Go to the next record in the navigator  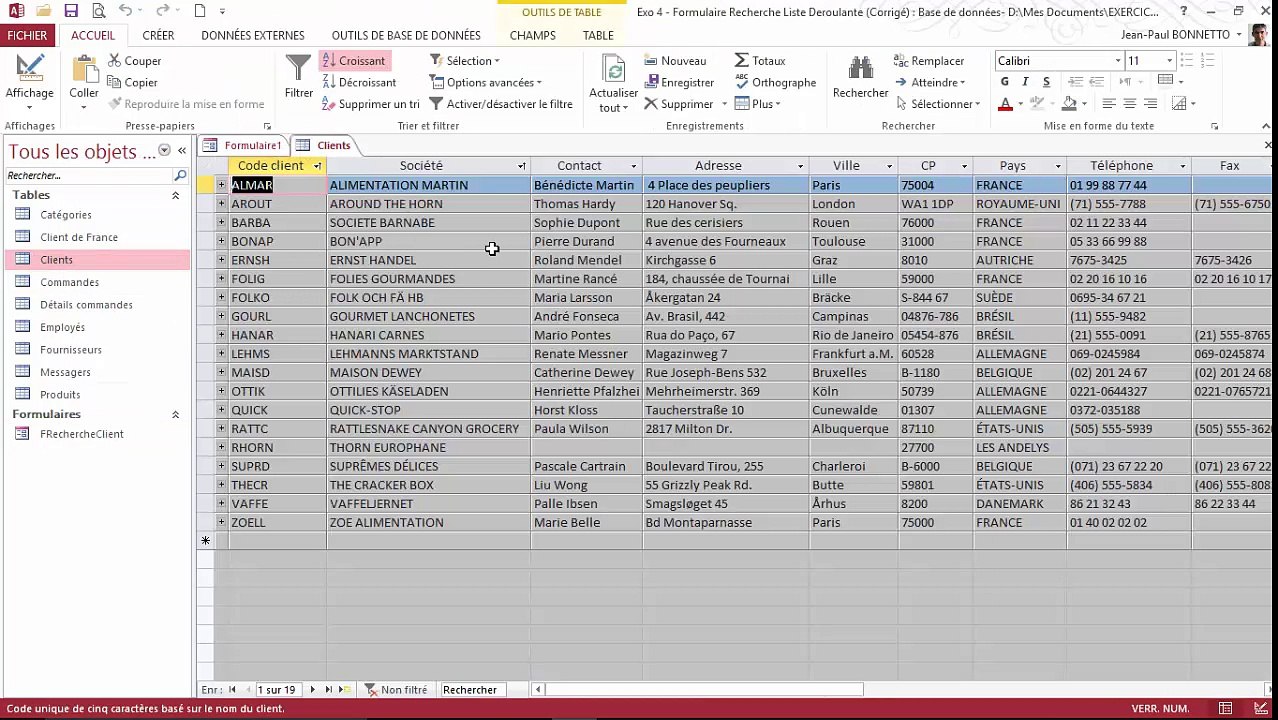(x=312, y=690)
